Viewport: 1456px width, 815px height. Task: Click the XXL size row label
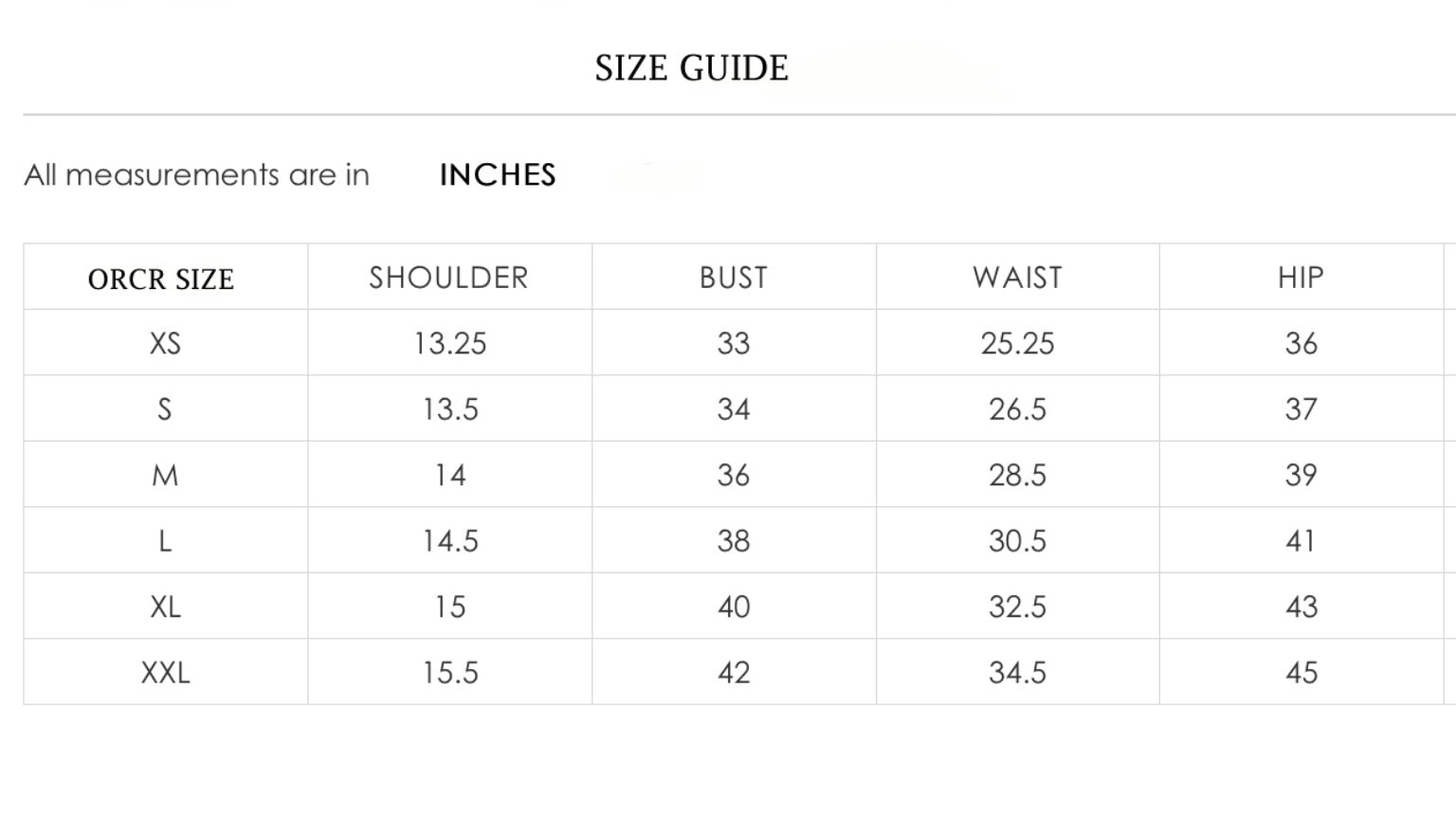pyautogui.click(x=165, y=673)
